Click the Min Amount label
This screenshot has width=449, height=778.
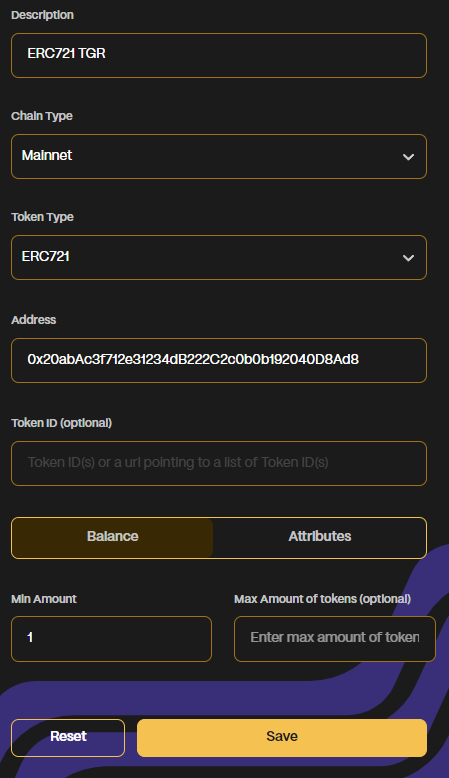click(x=44, y=599)
